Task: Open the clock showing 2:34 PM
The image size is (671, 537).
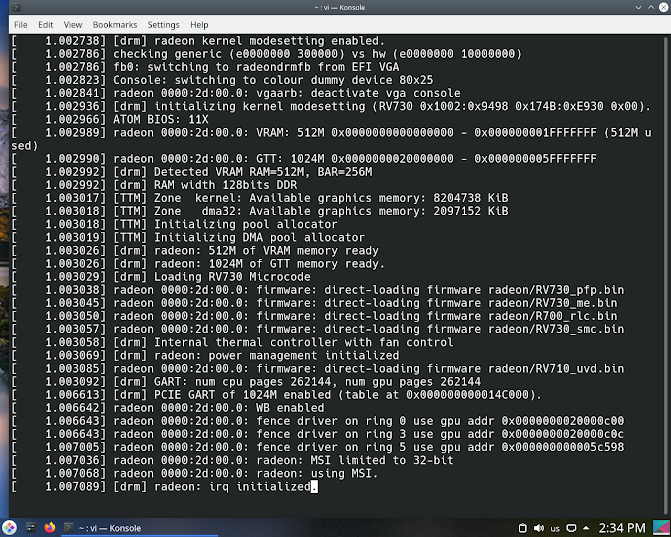Action: pyautogui.click(x=621, y=528)
